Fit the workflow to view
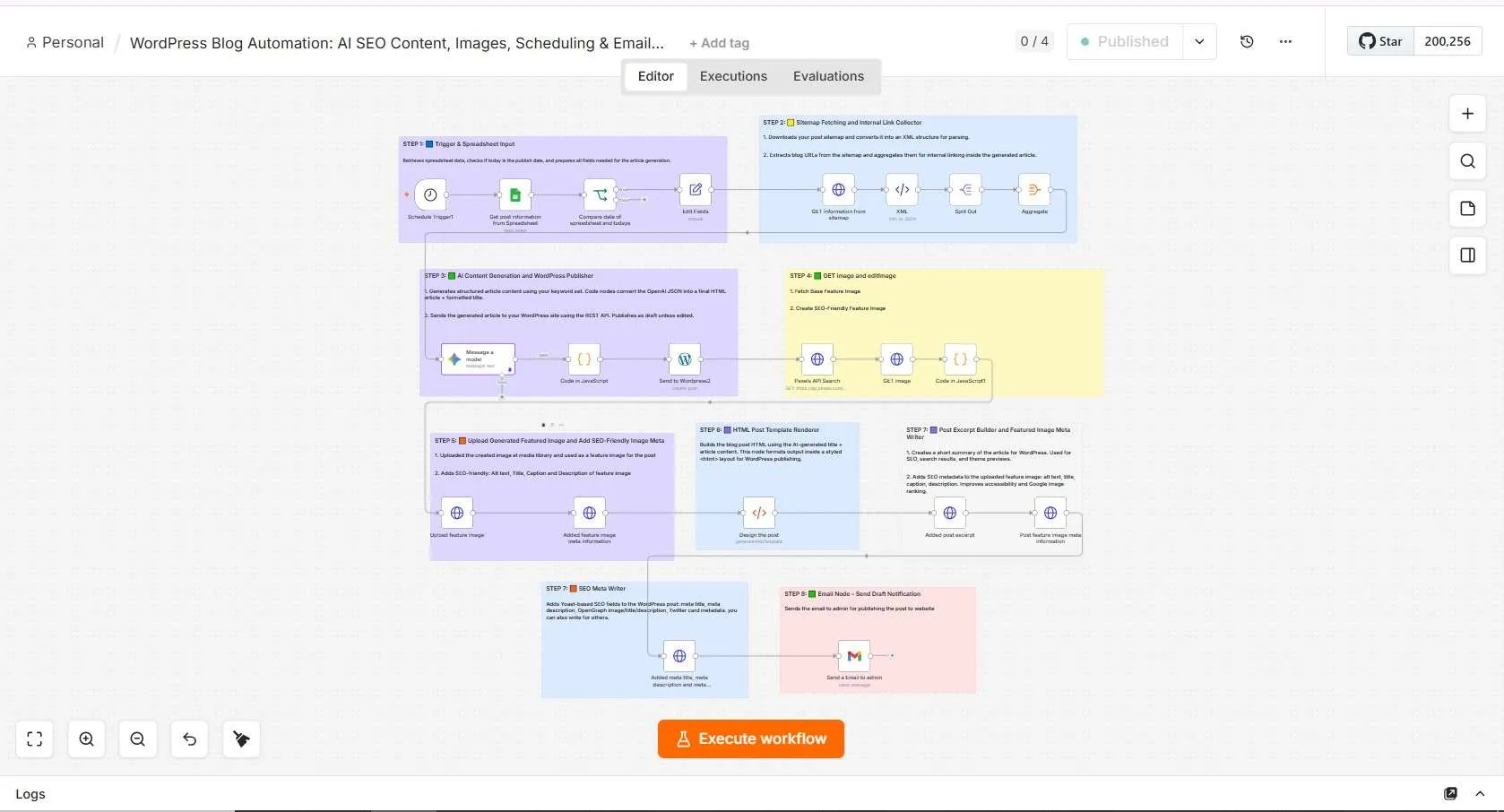Viewport: 1504px width, 812px height. coord(35,739)
